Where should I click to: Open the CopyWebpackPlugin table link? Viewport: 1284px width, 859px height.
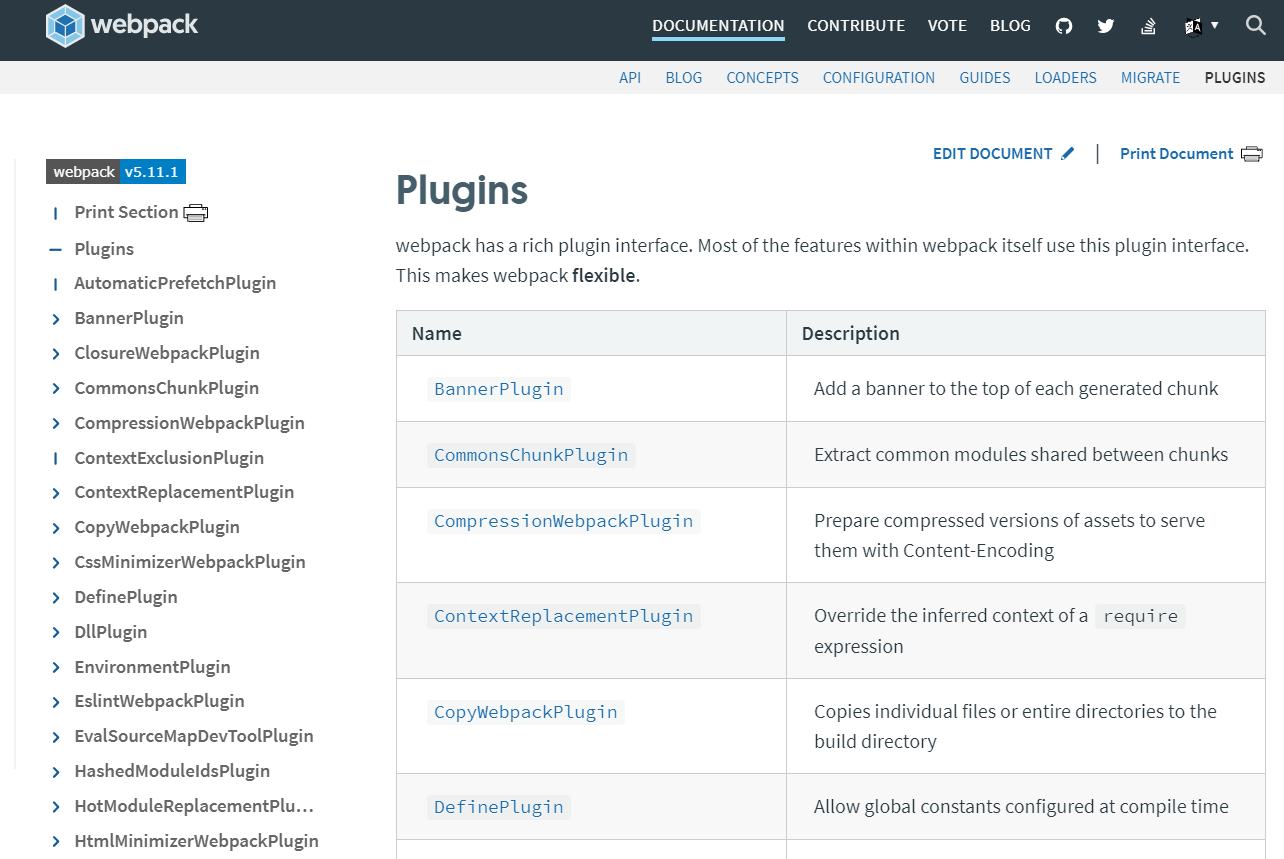click(526, 712)
